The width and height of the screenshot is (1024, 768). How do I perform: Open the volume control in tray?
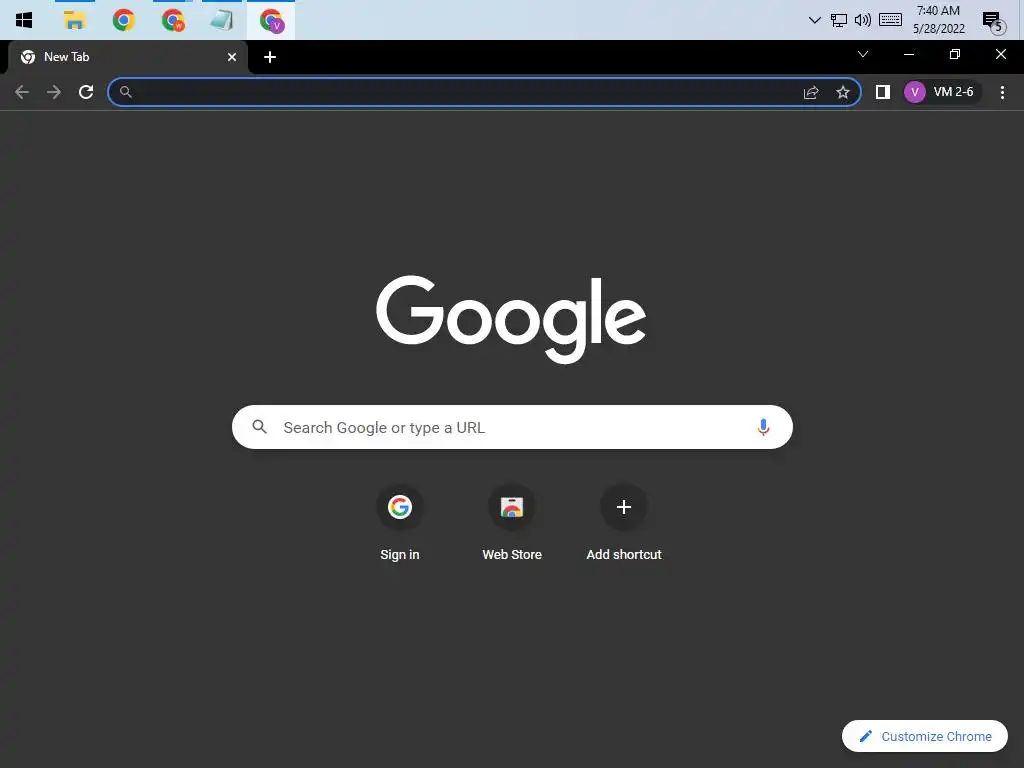(863, 20)
